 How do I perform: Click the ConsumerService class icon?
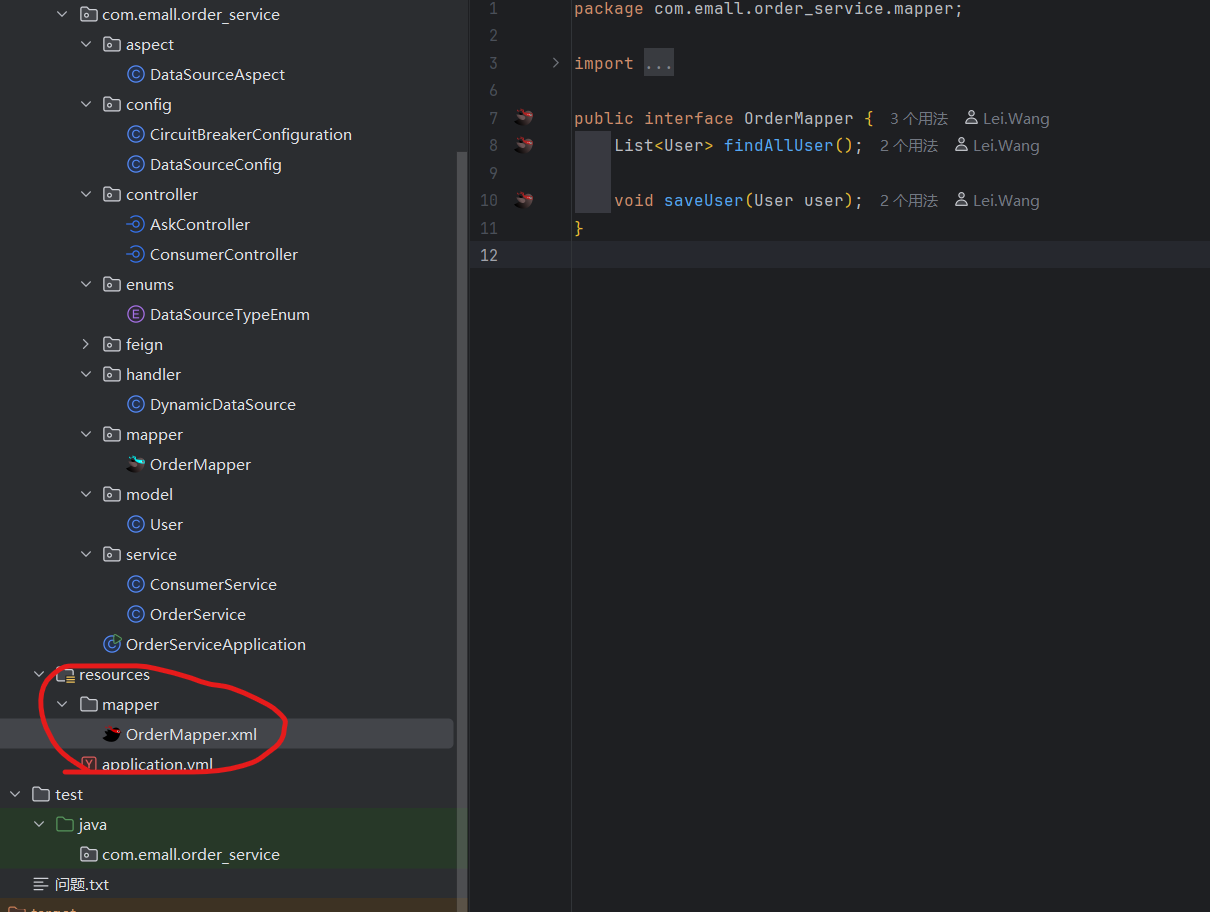coord(136,585)
